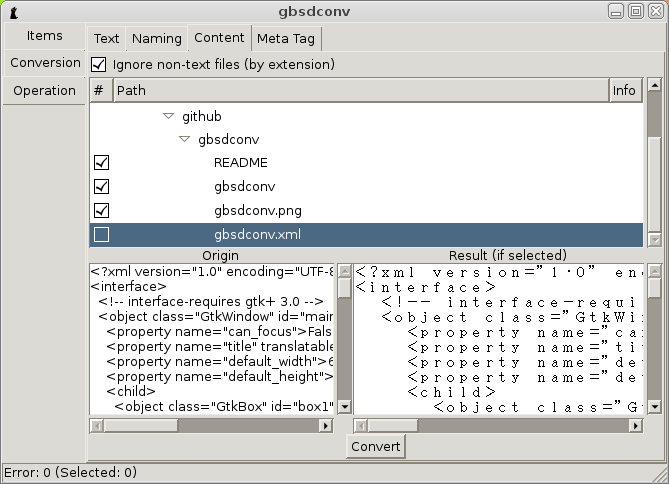The image size is (669, 484).
Task: Switch to the Naming tab
Action: (157, 39)
